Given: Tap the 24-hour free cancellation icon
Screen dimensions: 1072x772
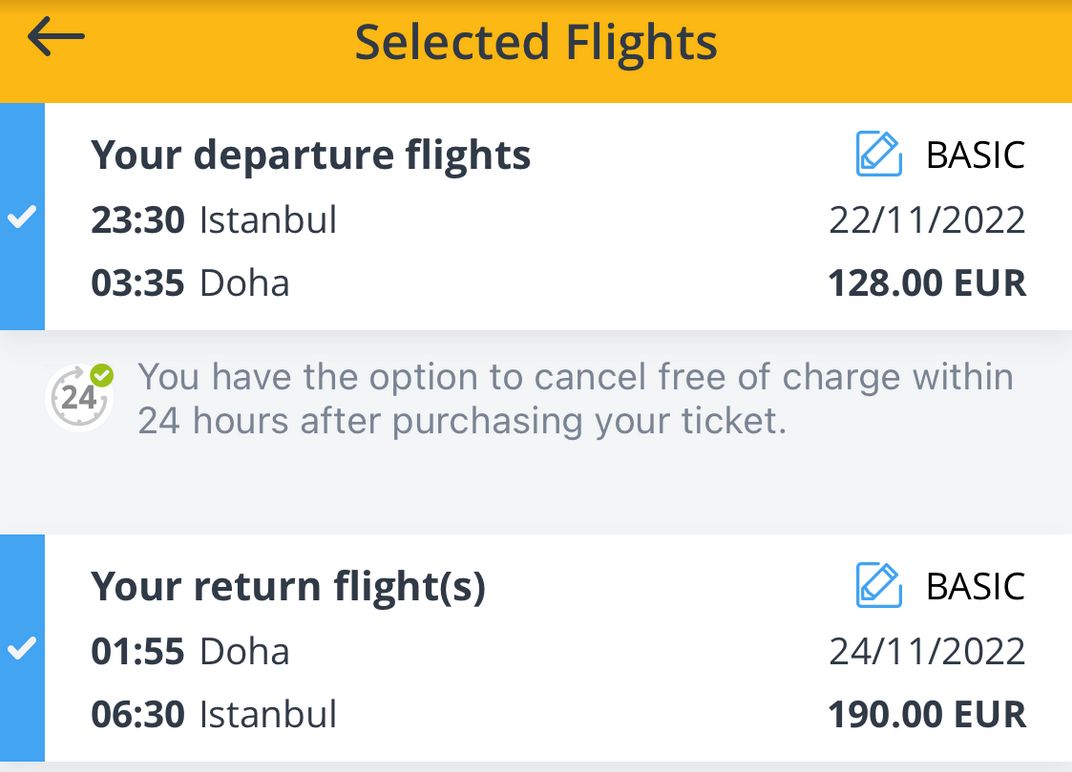Looking at the screenshot, I should (80, 397).
